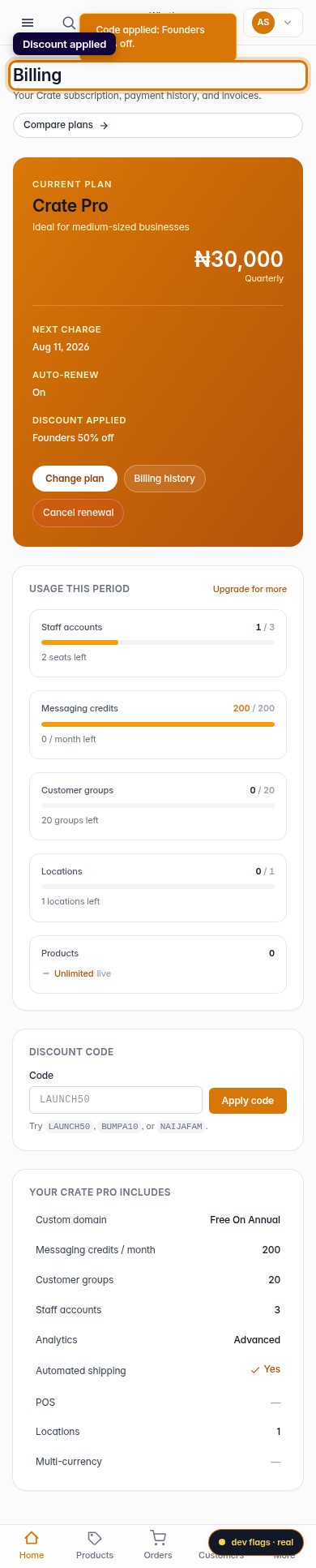Focus the discount Code input field
The image size is (316, 1568).
pos(116,1100)
